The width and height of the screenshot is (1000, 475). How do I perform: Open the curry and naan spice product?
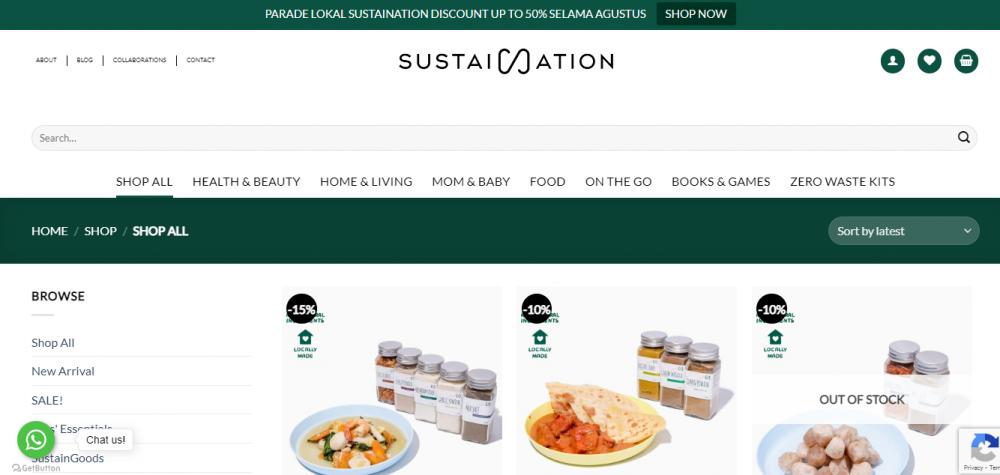pyautogui.click(x=626, y=381)
